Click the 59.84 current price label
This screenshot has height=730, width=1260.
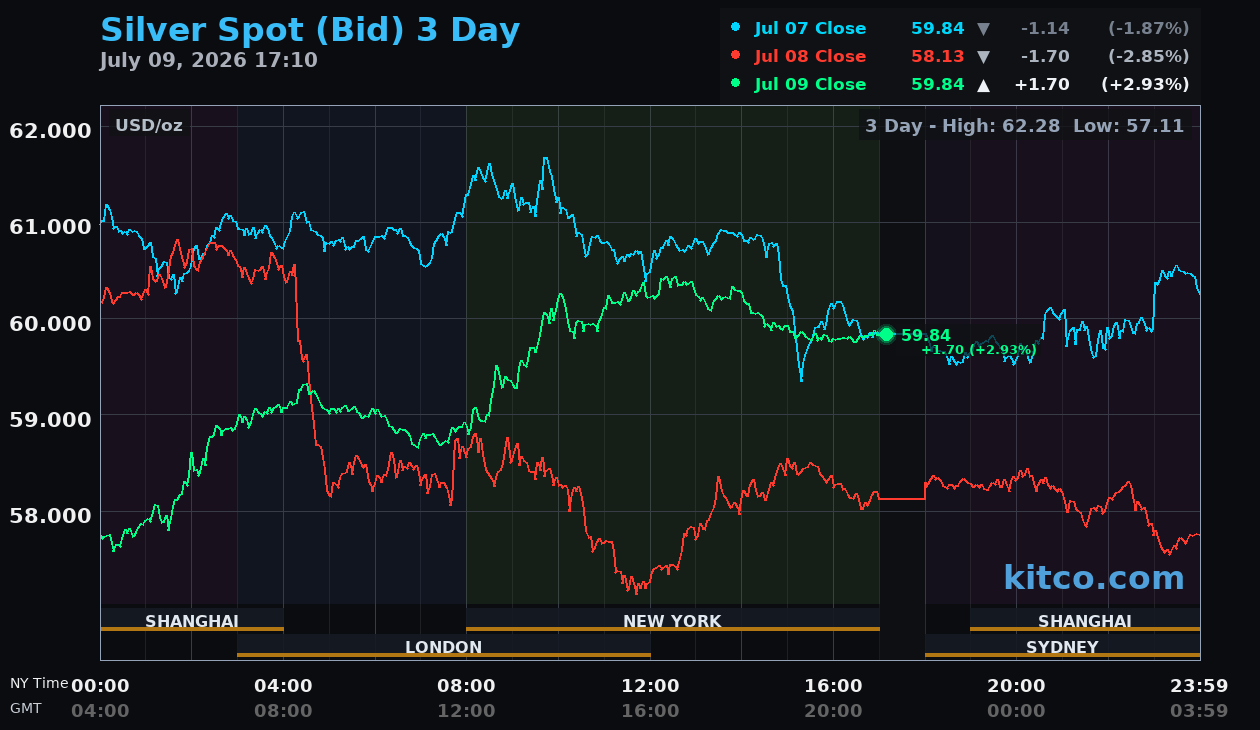click(x=926, y=335)
